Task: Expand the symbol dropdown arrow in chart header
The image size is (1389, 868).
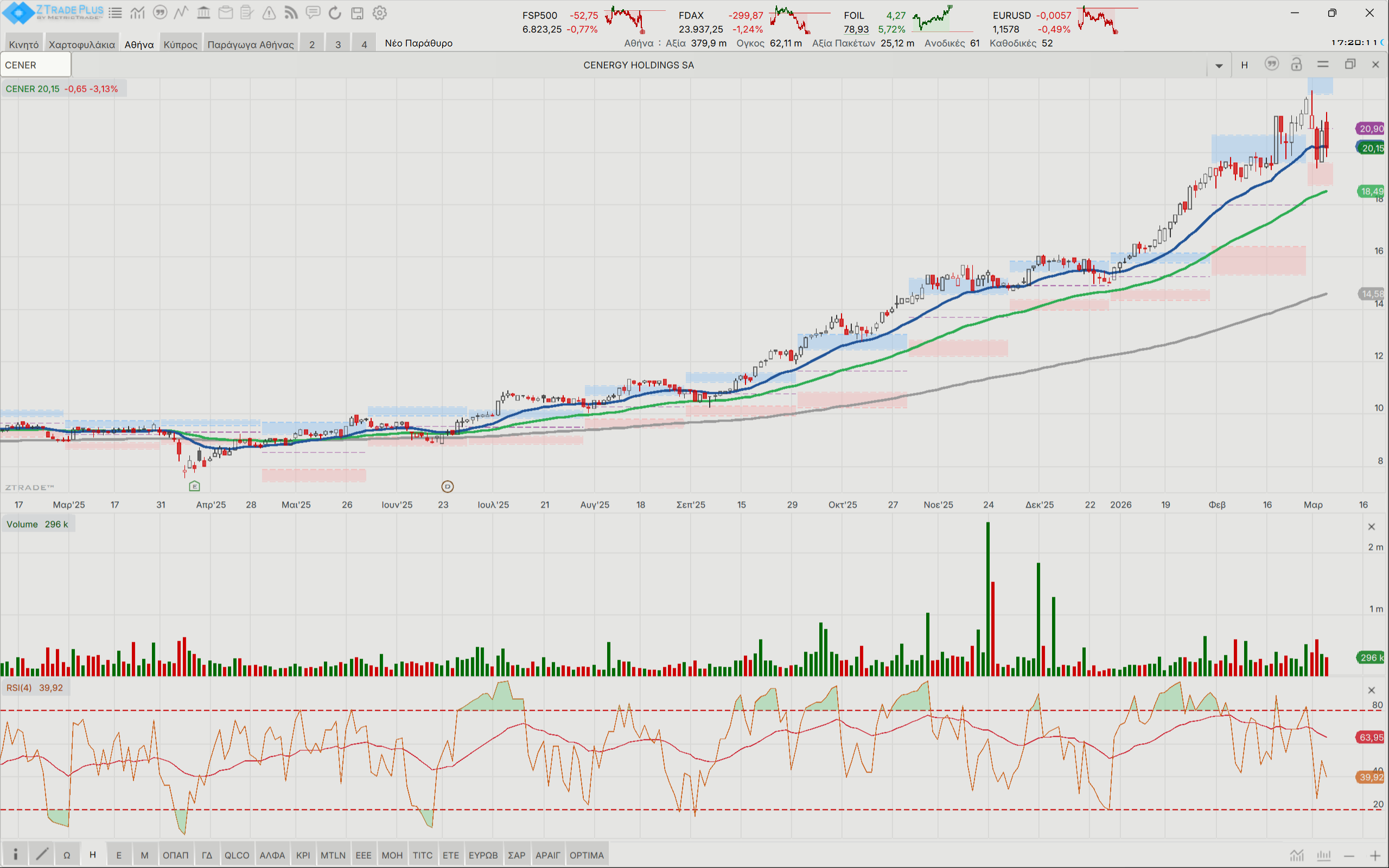Action: [x=1219, y=66]
